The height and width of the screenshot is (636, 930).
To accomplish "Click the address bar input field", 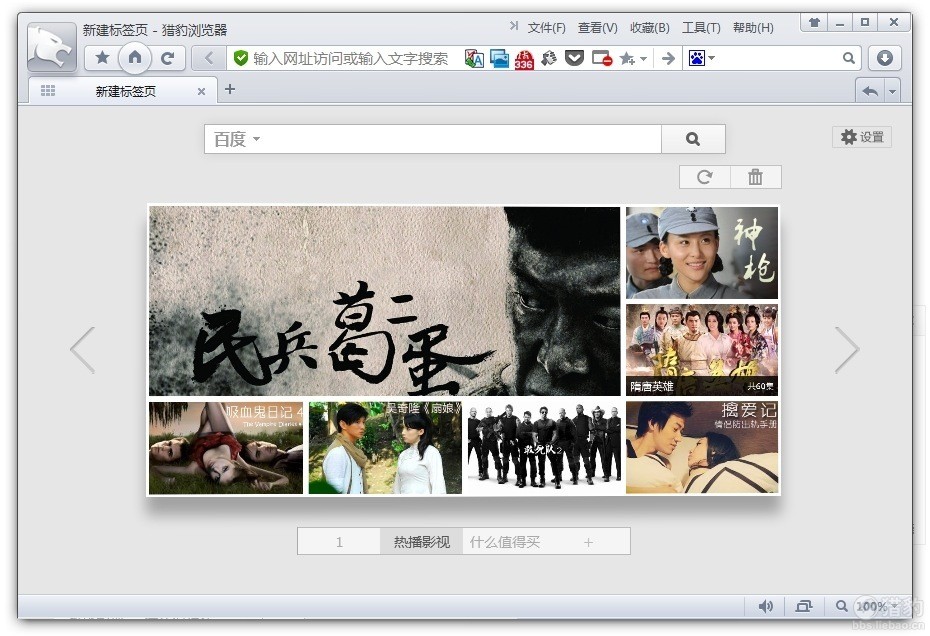I will (x=350, y=59).
